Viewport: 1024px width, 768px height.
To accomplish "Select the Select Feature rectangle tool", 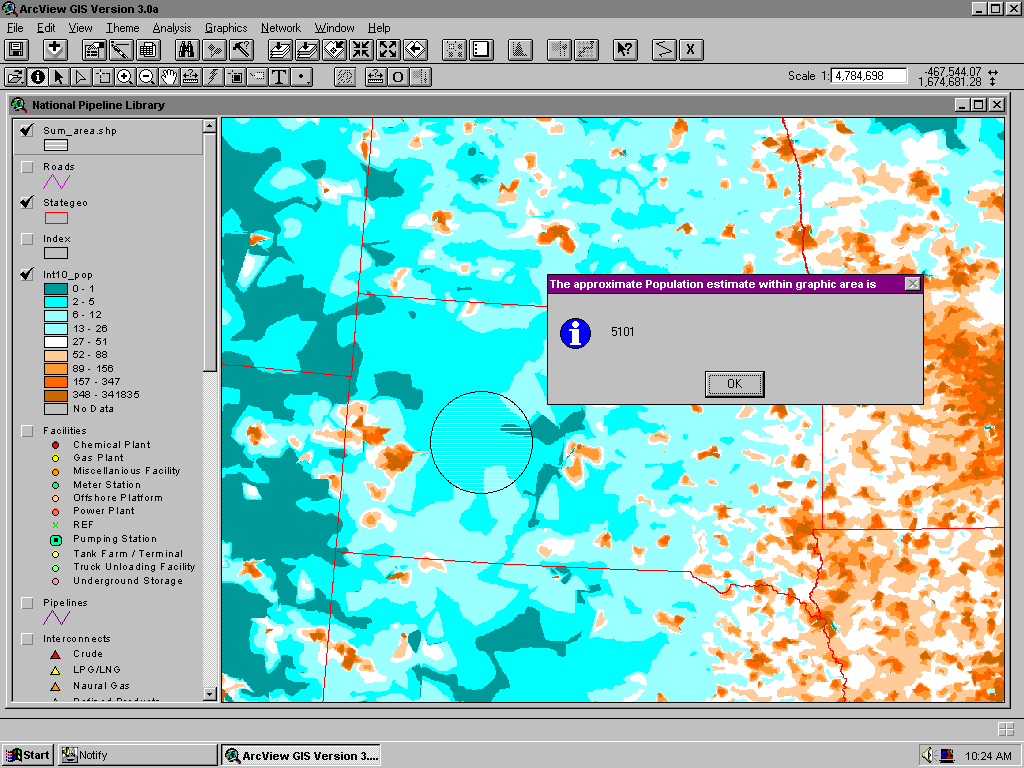I will 103,77.
